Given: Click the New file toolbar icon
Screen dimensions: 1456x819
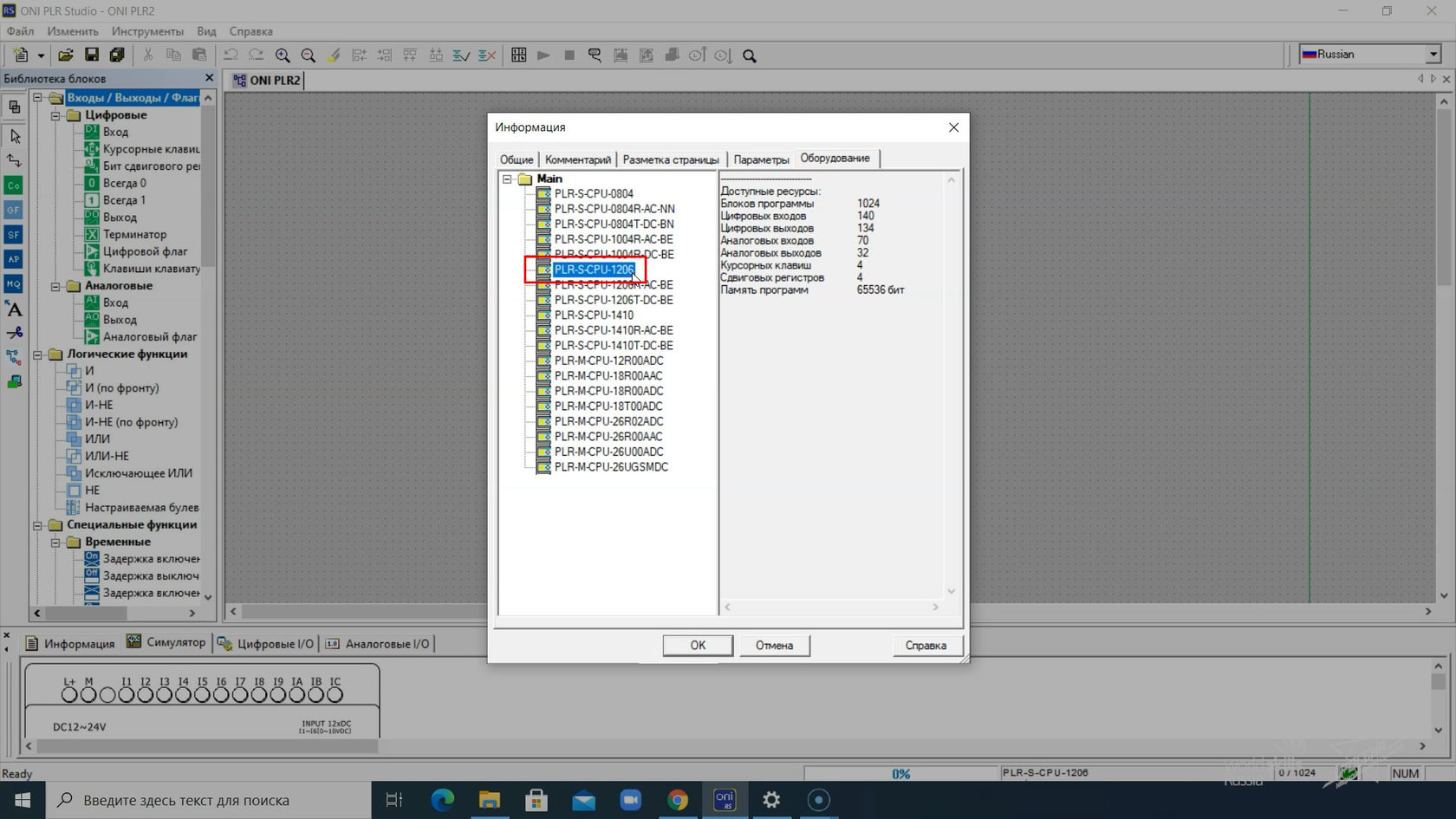Looking at the screenshot, I should 21,55.
